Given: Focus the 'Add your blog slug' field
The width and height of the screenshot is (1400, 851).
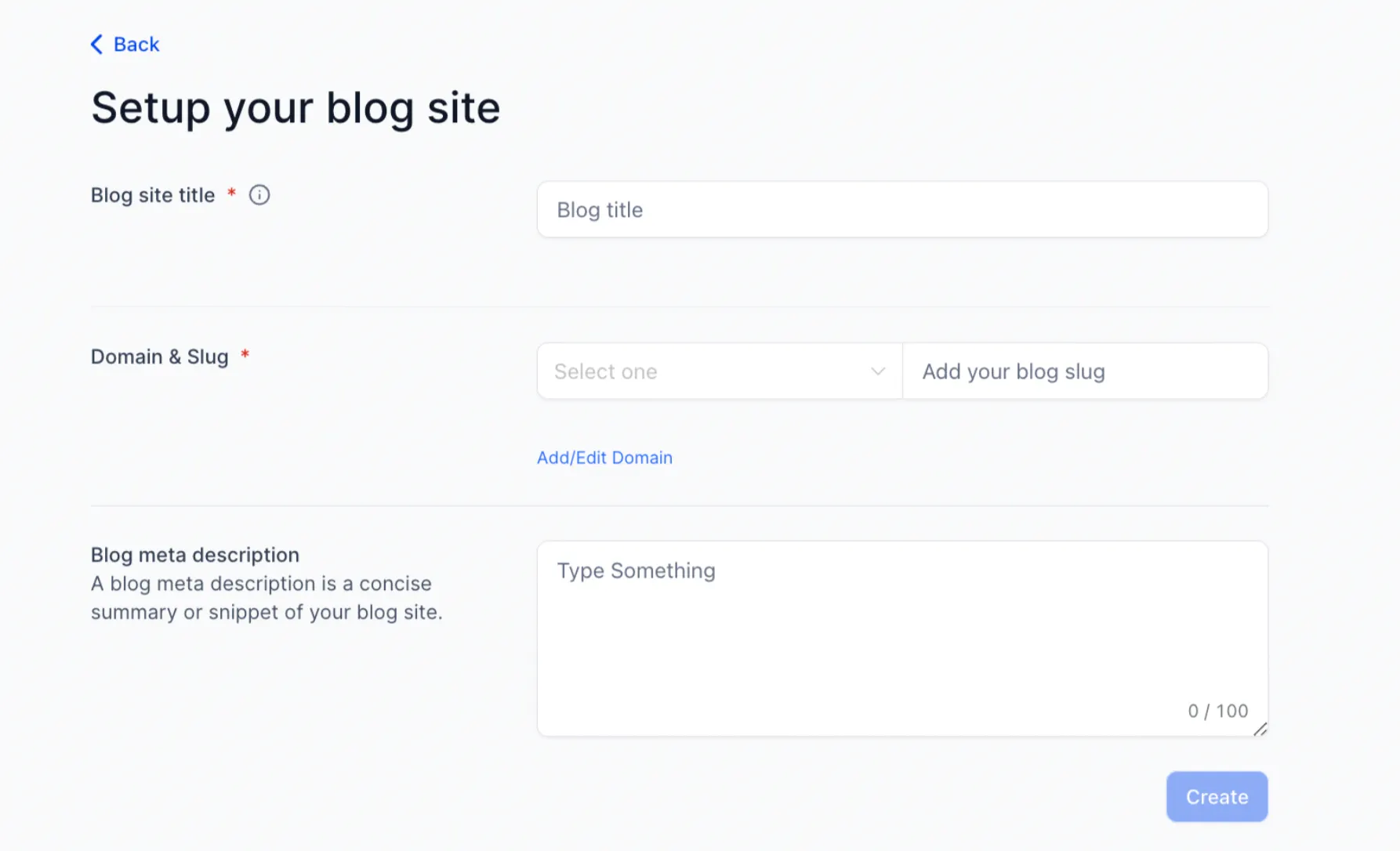Looking at the screenshot, I should pyautogui.click(x=1085, y=371).
